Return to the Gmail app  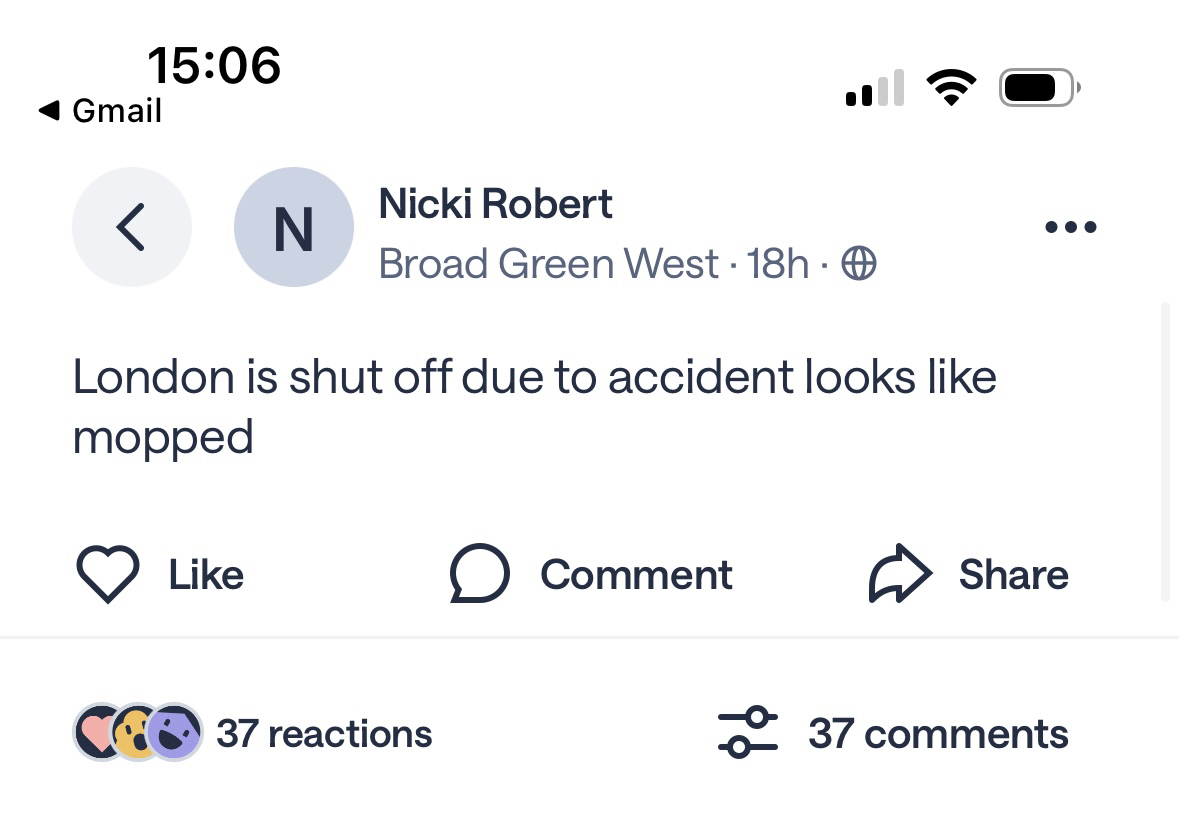(x=100, y=110)
